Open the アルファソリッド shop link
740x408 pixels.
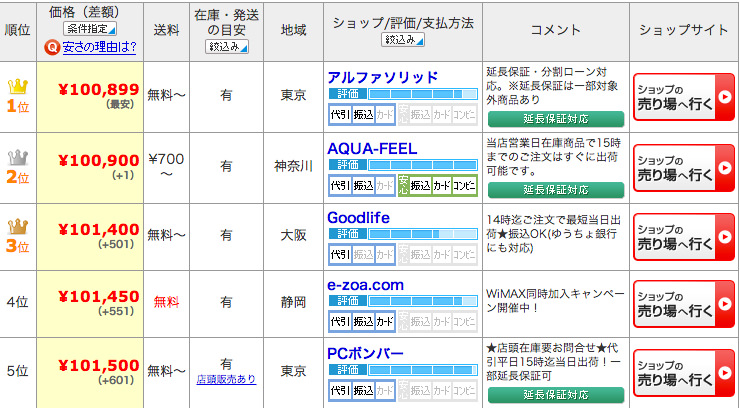click(x=383, y=77)
